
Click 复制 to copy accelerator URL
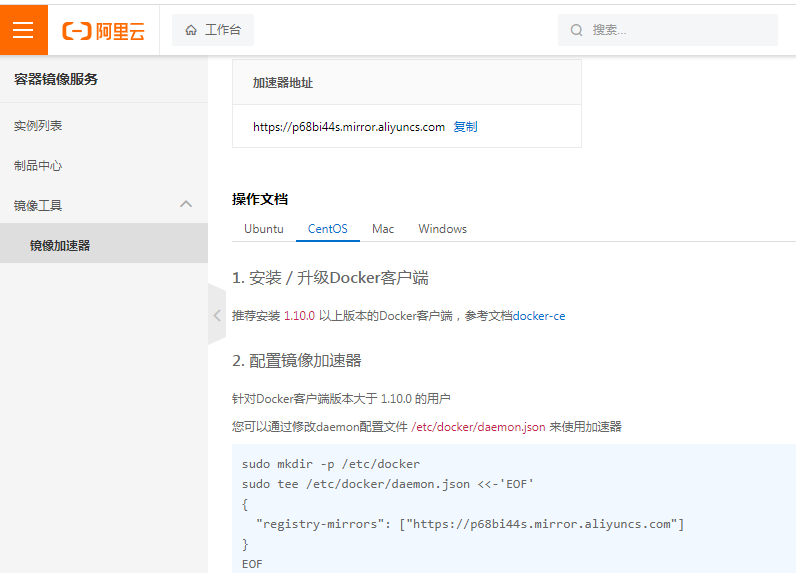pos(465,126)
